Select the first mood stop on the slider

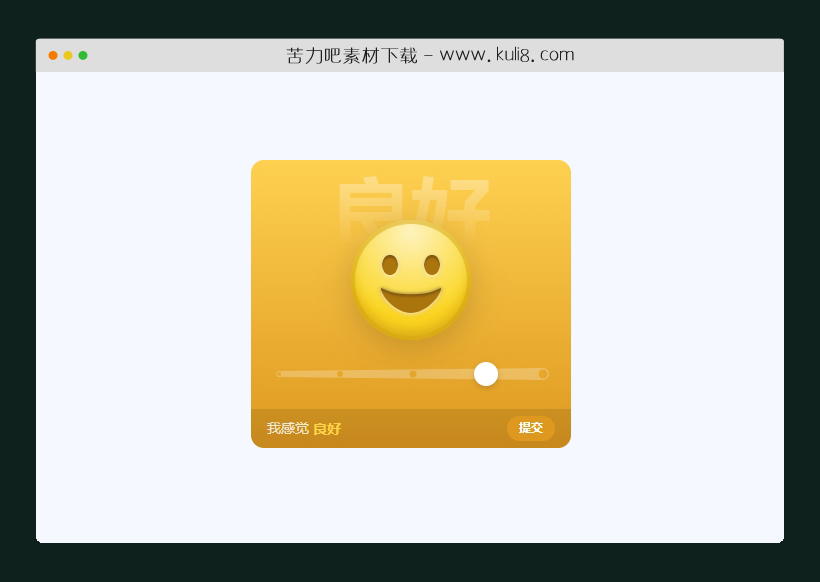[278, 373]
